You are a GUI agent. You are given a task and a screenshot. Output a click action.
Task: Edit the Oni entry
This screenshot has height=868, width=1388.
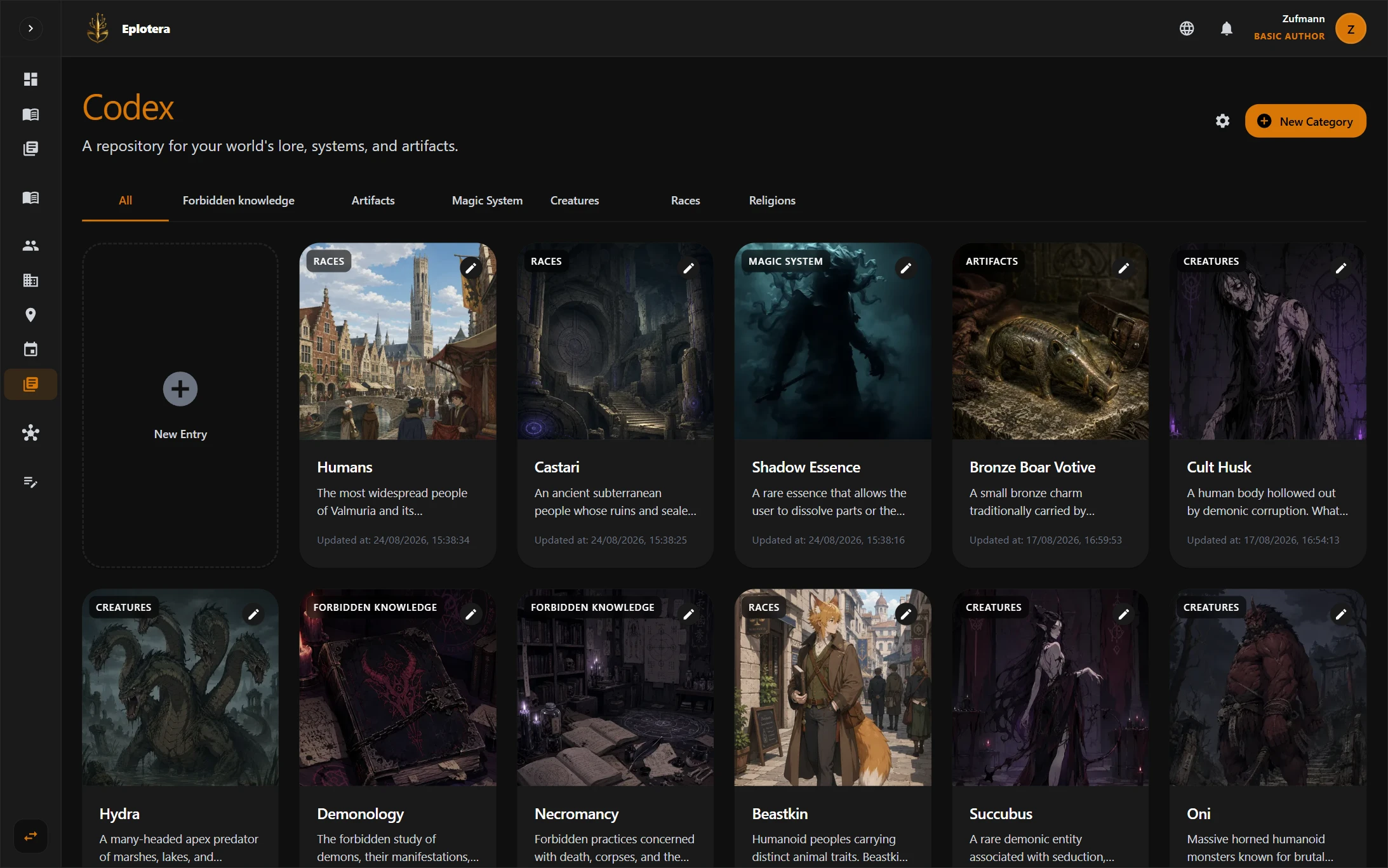pyautogui.click(x=1341, y=614)
